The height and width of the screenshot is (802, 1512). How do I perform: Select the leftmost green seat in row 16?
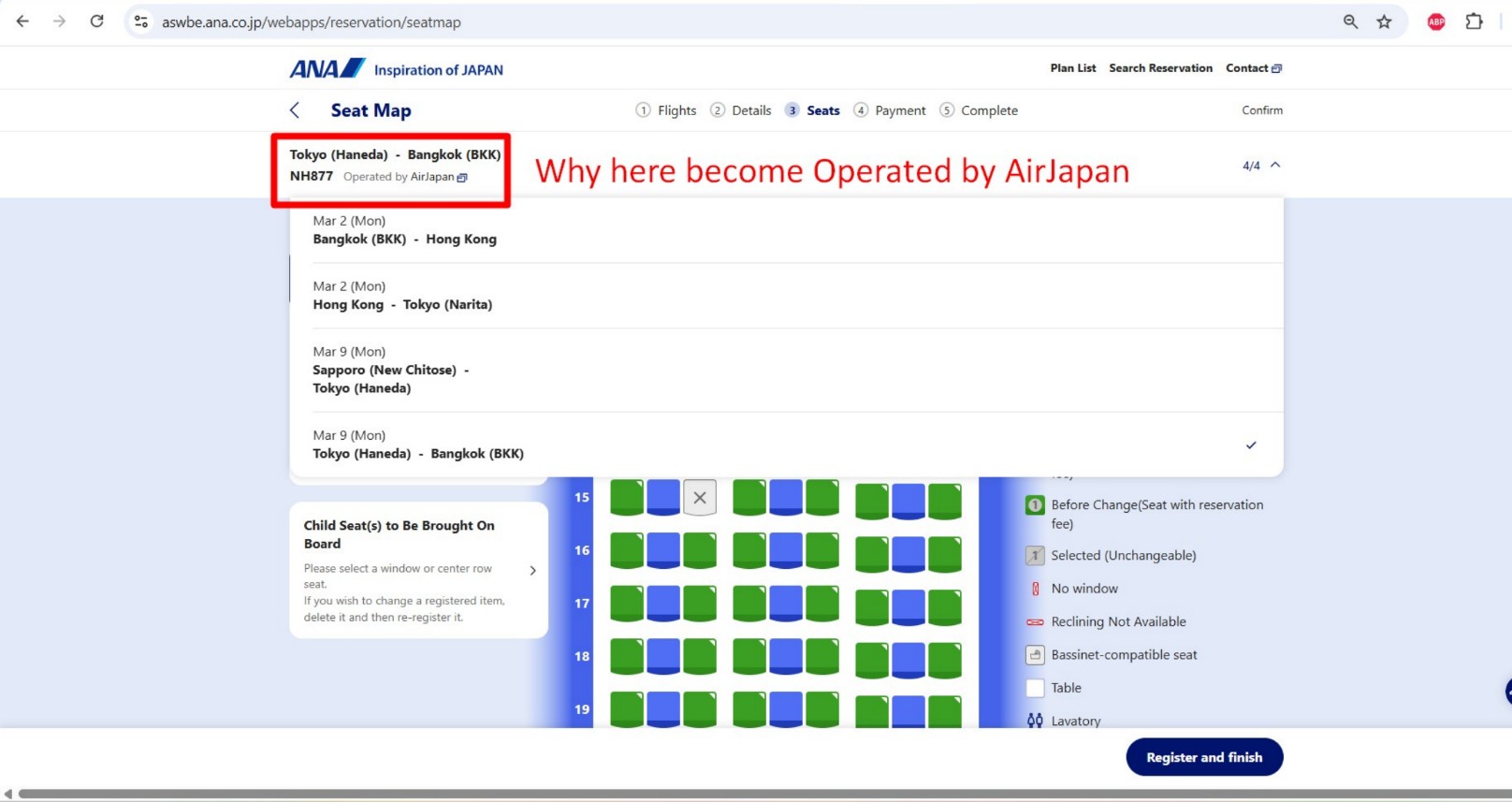pos(627,551)
